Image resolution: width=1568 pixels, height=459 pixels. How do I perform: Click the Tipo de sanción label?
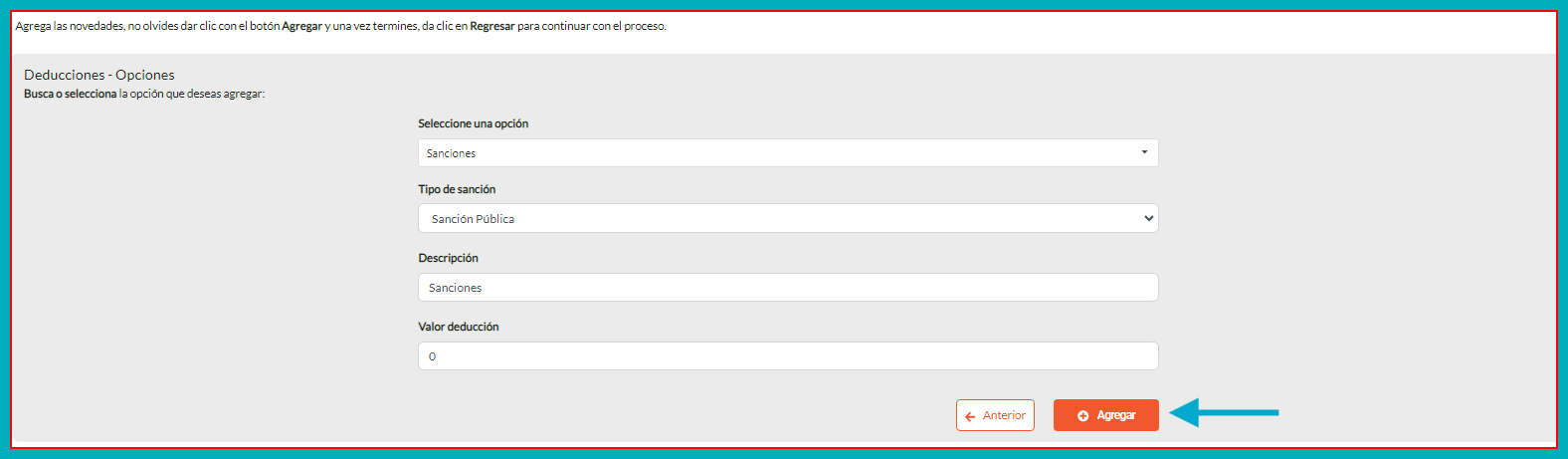pos(457,189)
